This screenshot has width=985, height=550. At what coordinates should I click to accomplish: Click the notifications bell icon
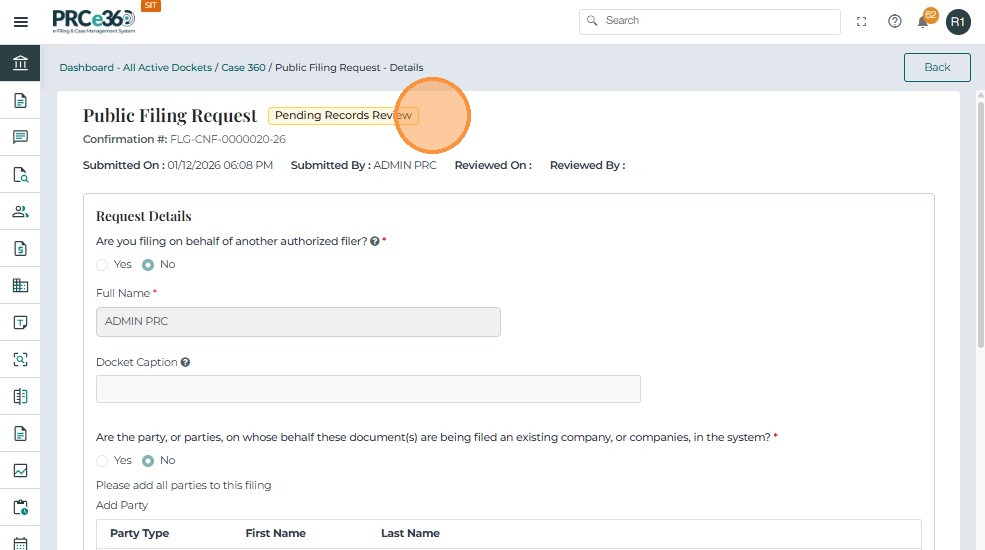click(x=923, y=21)
